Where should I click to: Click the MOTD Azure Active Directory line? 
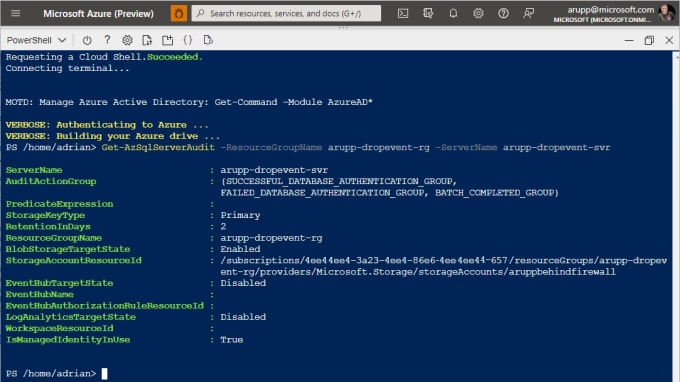coord(189,102)
